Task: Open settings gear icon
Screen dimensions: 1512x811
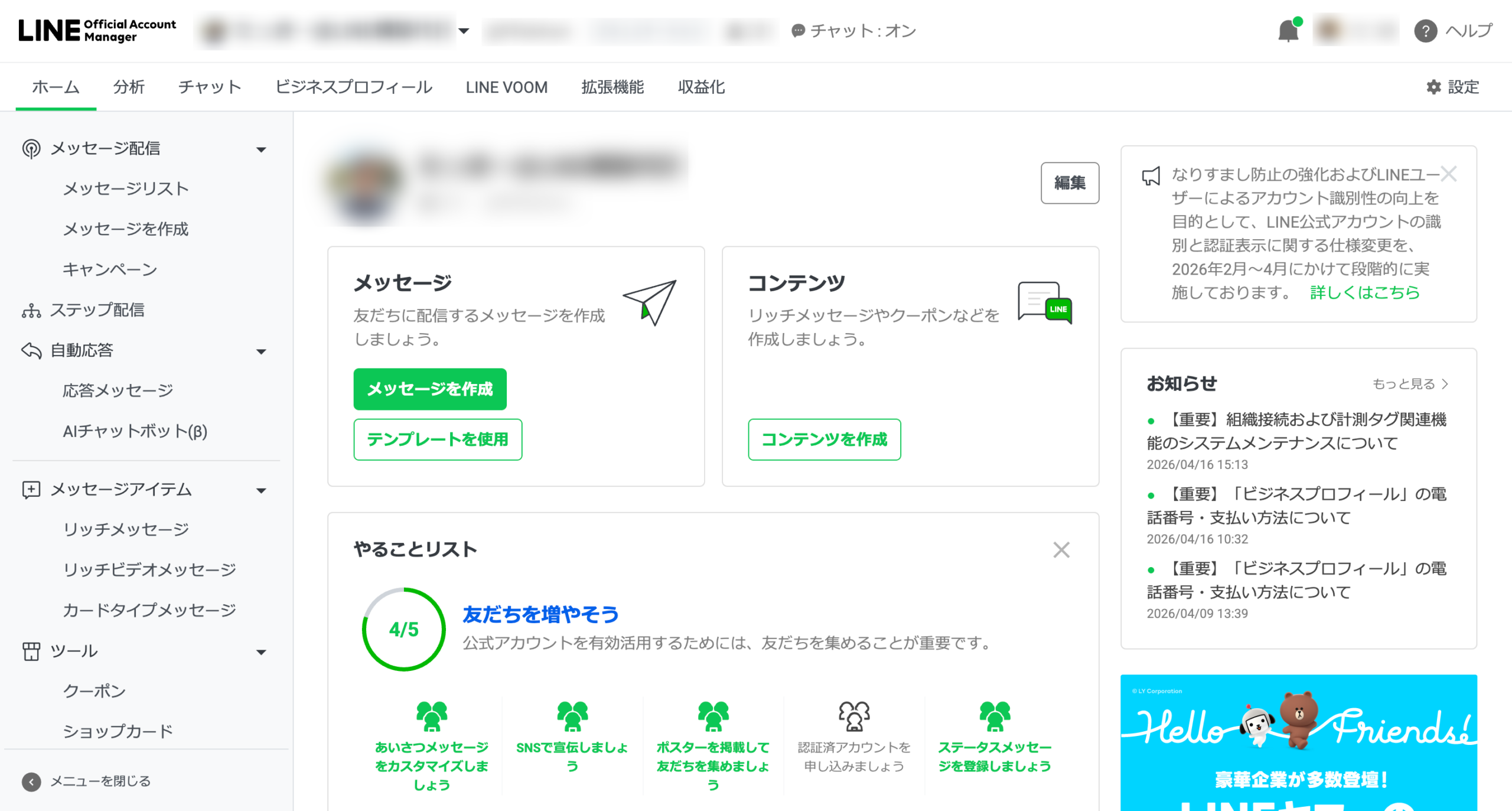Action: (x=1433, y=87)
